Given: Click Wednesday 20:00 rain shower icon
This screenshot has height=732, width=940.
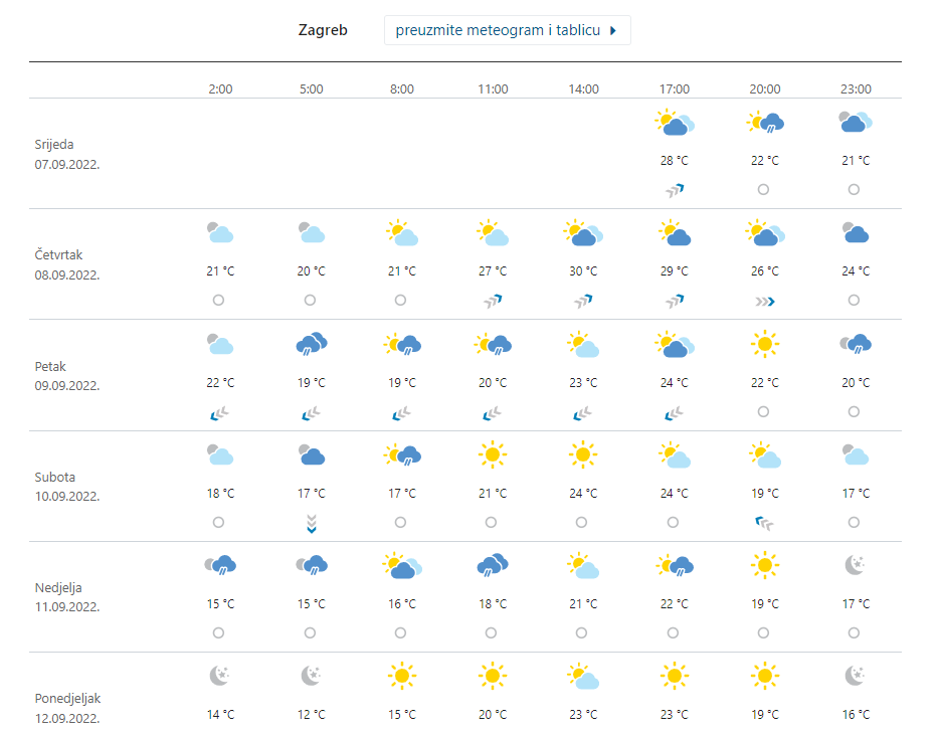Looking at the screenshot, I should [765, 124].
